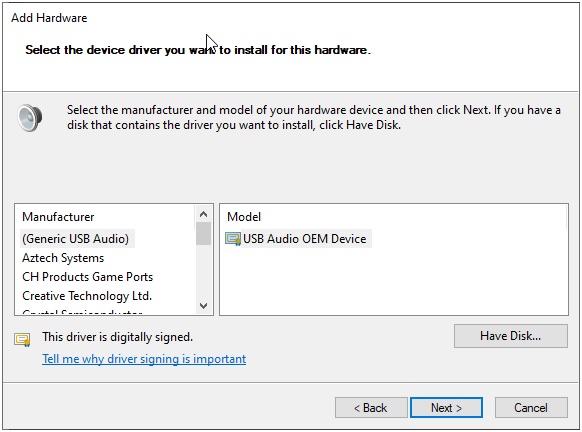The image size is (582, 432).
Task: Click the signed driver certificate icon
Action: tap(22, 339)
